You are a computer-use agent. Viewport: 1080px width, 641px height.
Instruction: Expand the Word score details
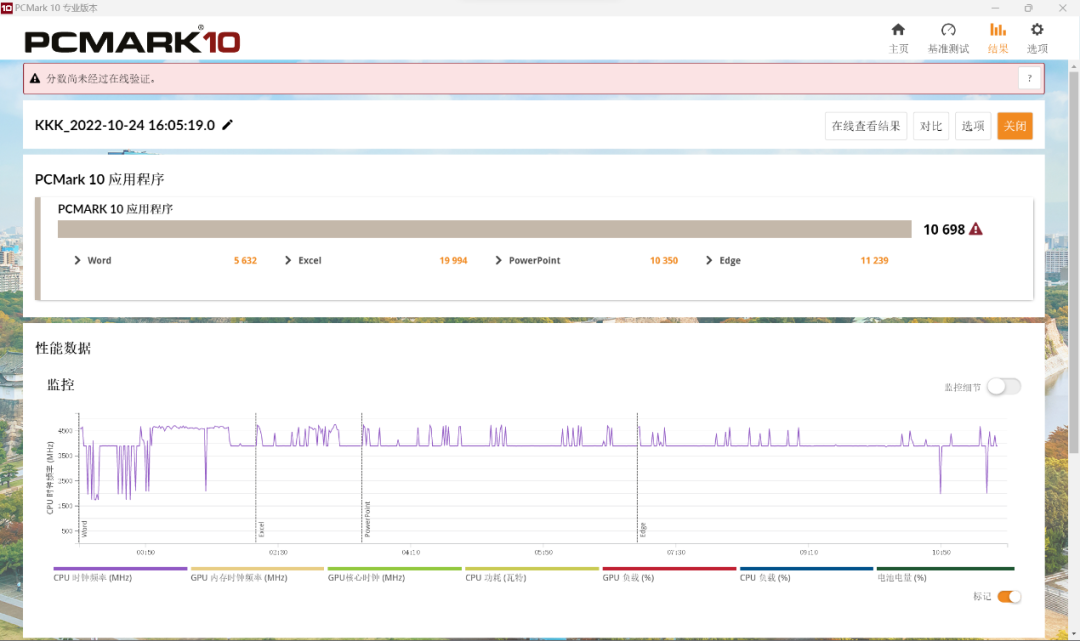77,260
